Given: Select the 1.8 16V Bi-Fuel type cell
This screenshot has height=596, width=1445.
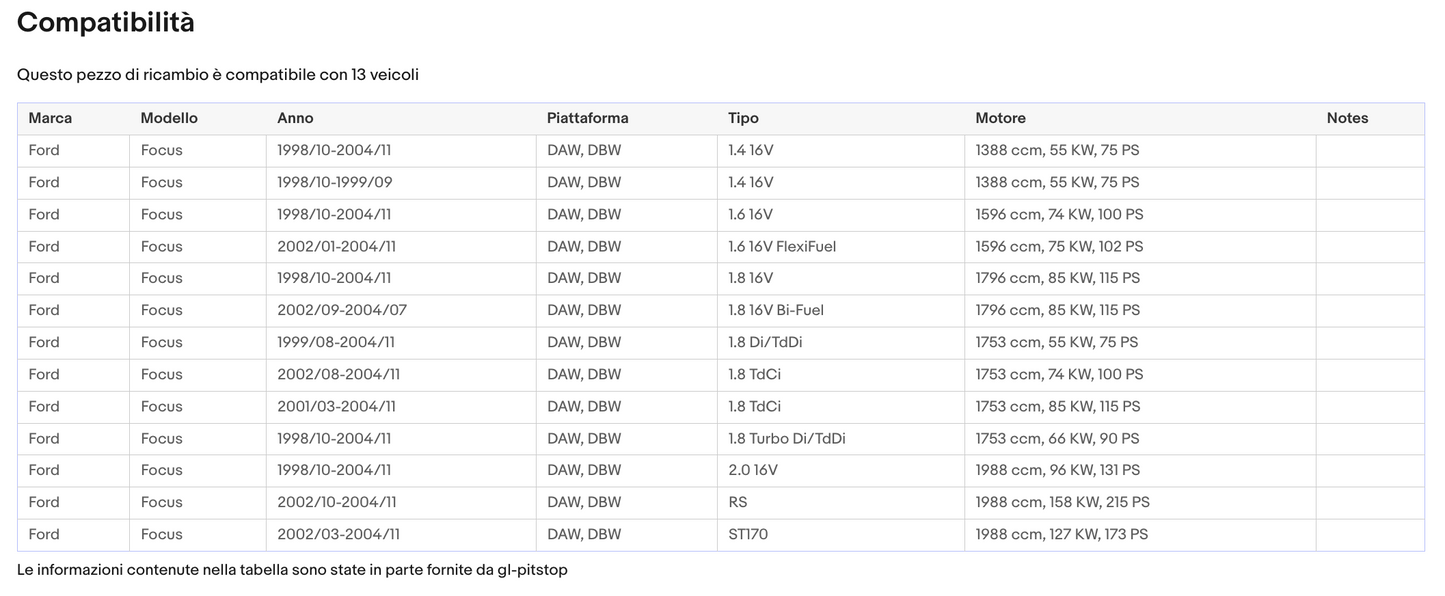Looking at the screenshot, I should (x=776, y=310).
